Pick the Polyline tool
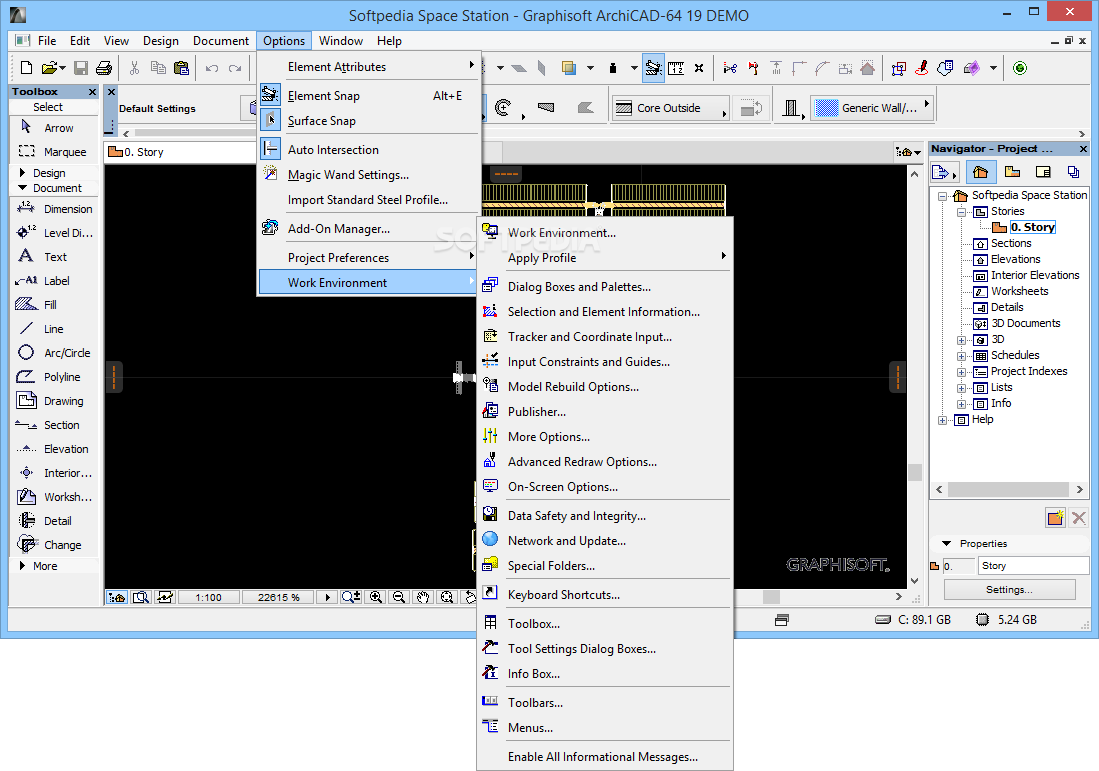The height and width of the screenshot is (771, 1099). coord(53,376)
